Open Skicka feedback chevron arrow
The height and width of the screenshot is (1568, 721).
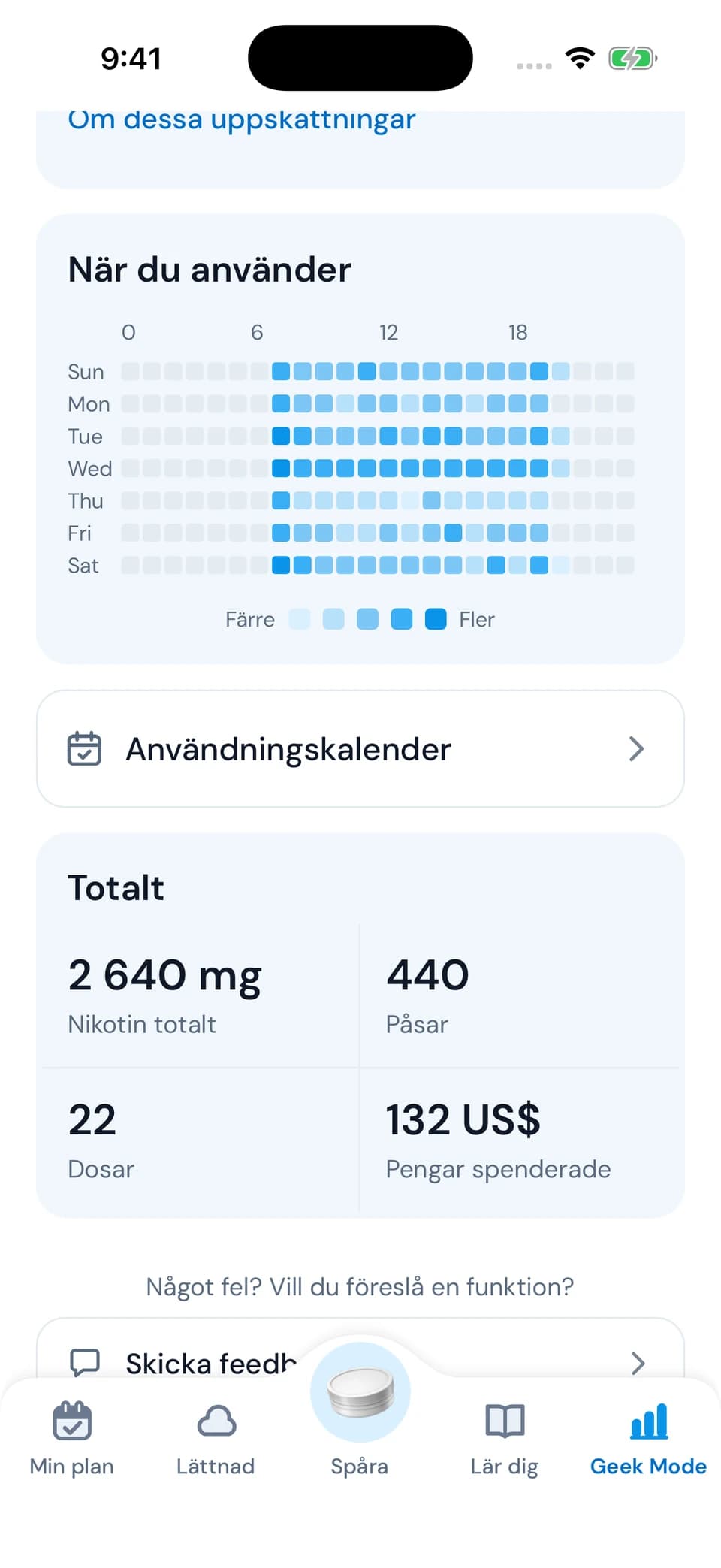(638, 1363)
